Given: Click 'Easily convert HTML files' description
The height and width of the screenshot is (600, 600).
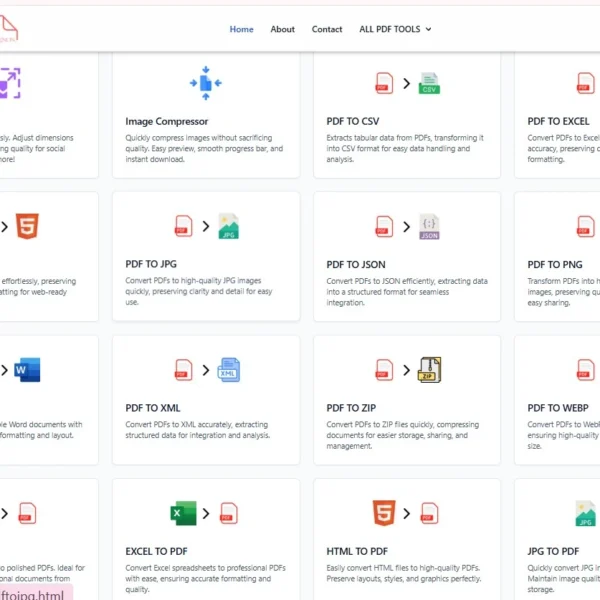Looking at the screenshot, I should point(404,573).
